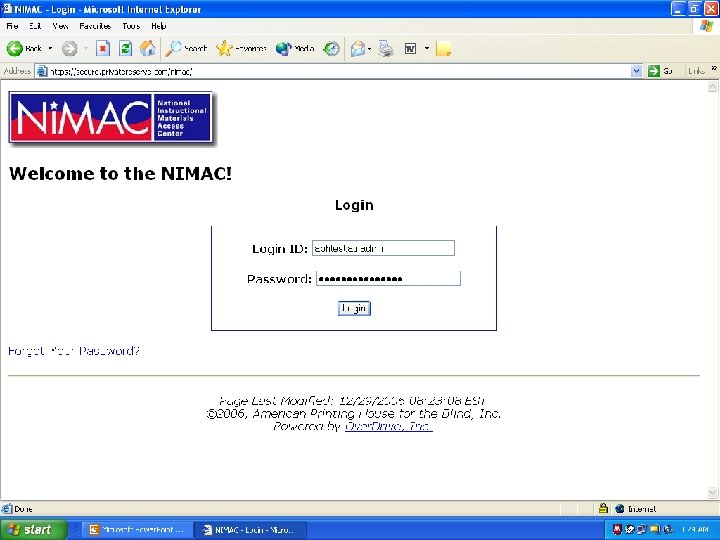720x540 pixels.
Task: Go to the Home page icon
Action: pyautogui.click(x=147, y=48)
